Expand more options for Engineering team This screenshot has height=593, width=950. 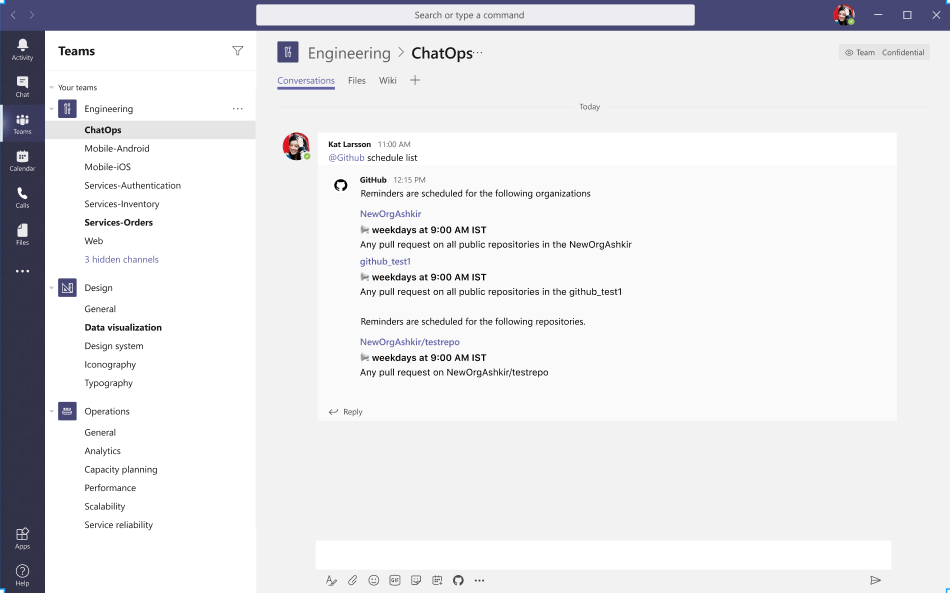pos(238,108)
